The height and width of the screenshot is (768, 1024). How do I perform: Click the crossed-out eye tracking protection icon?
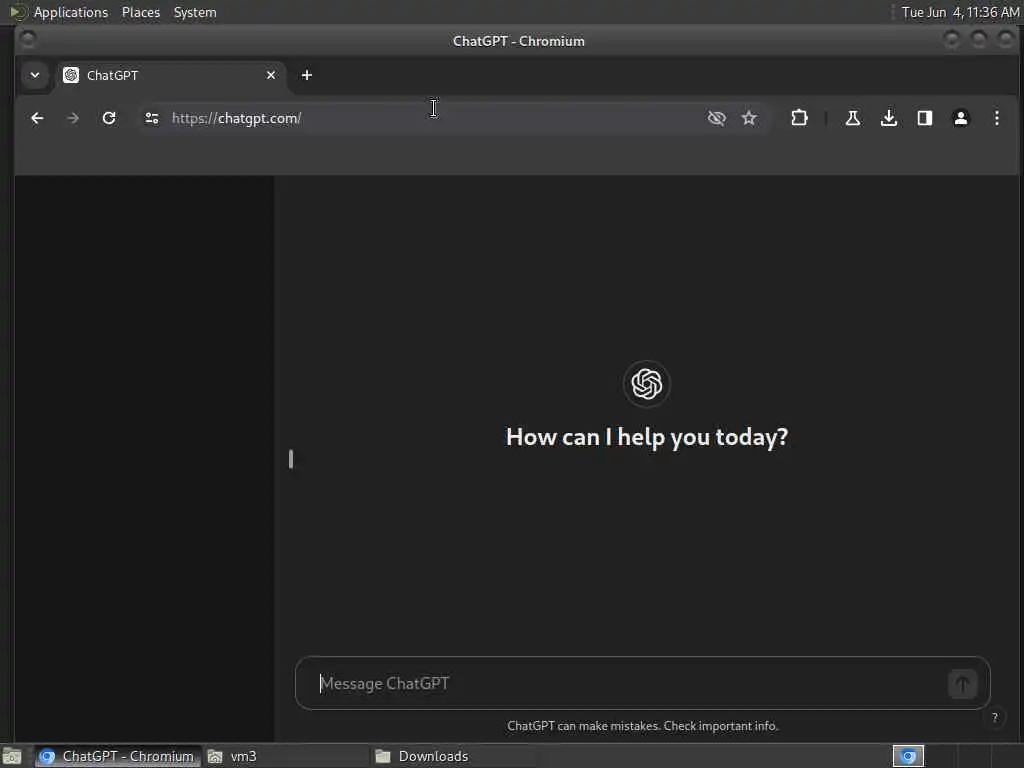(716, 118)
